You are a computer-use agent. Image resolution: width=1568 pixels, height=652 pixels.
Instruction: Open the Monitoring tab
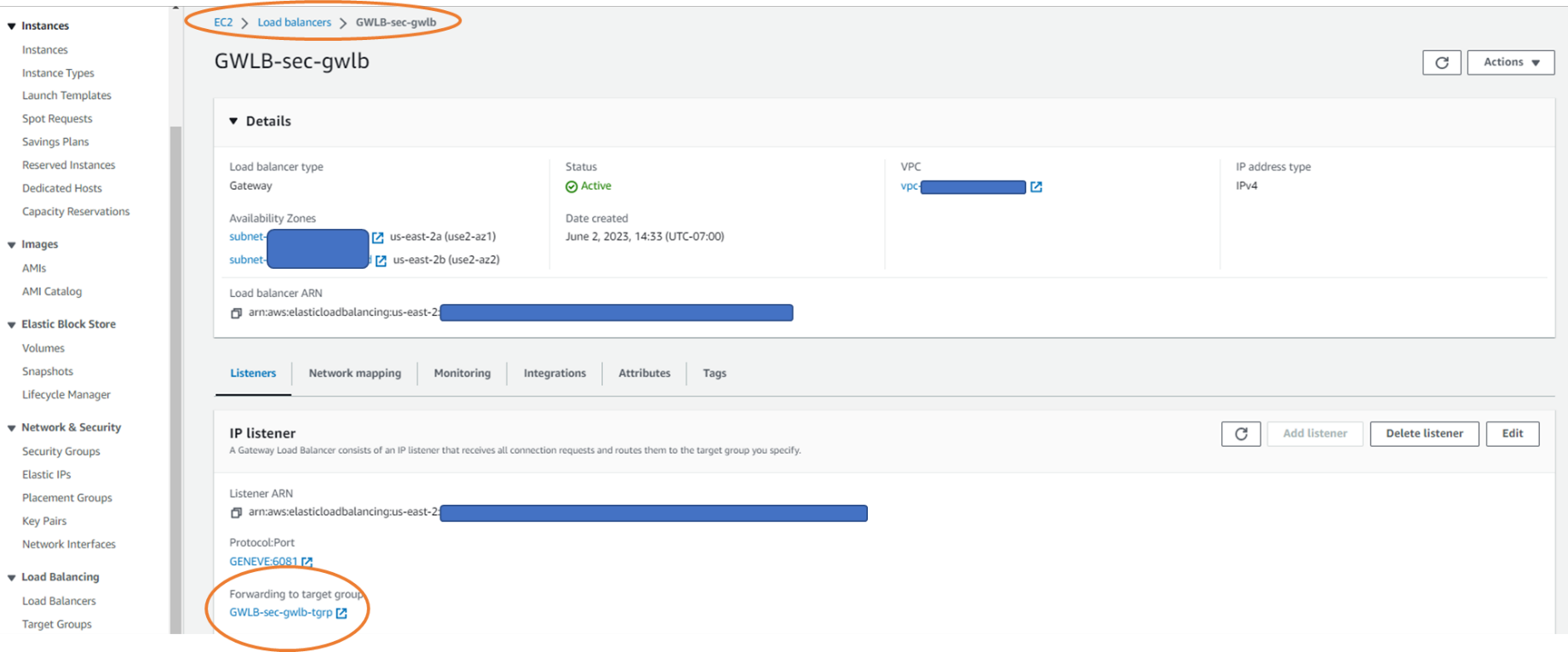[x=462, y=373]
